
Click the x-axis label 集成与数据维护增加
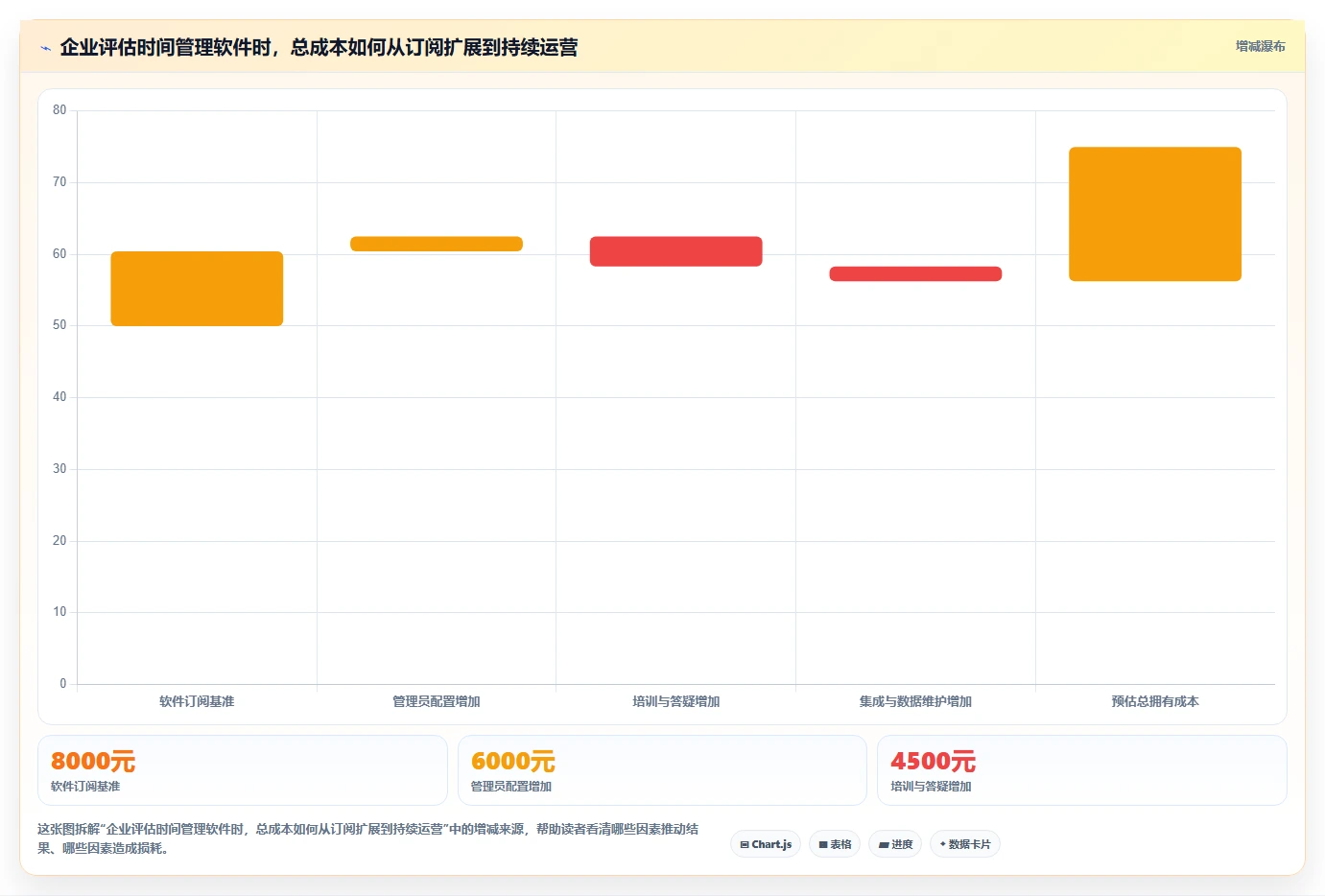915,702
